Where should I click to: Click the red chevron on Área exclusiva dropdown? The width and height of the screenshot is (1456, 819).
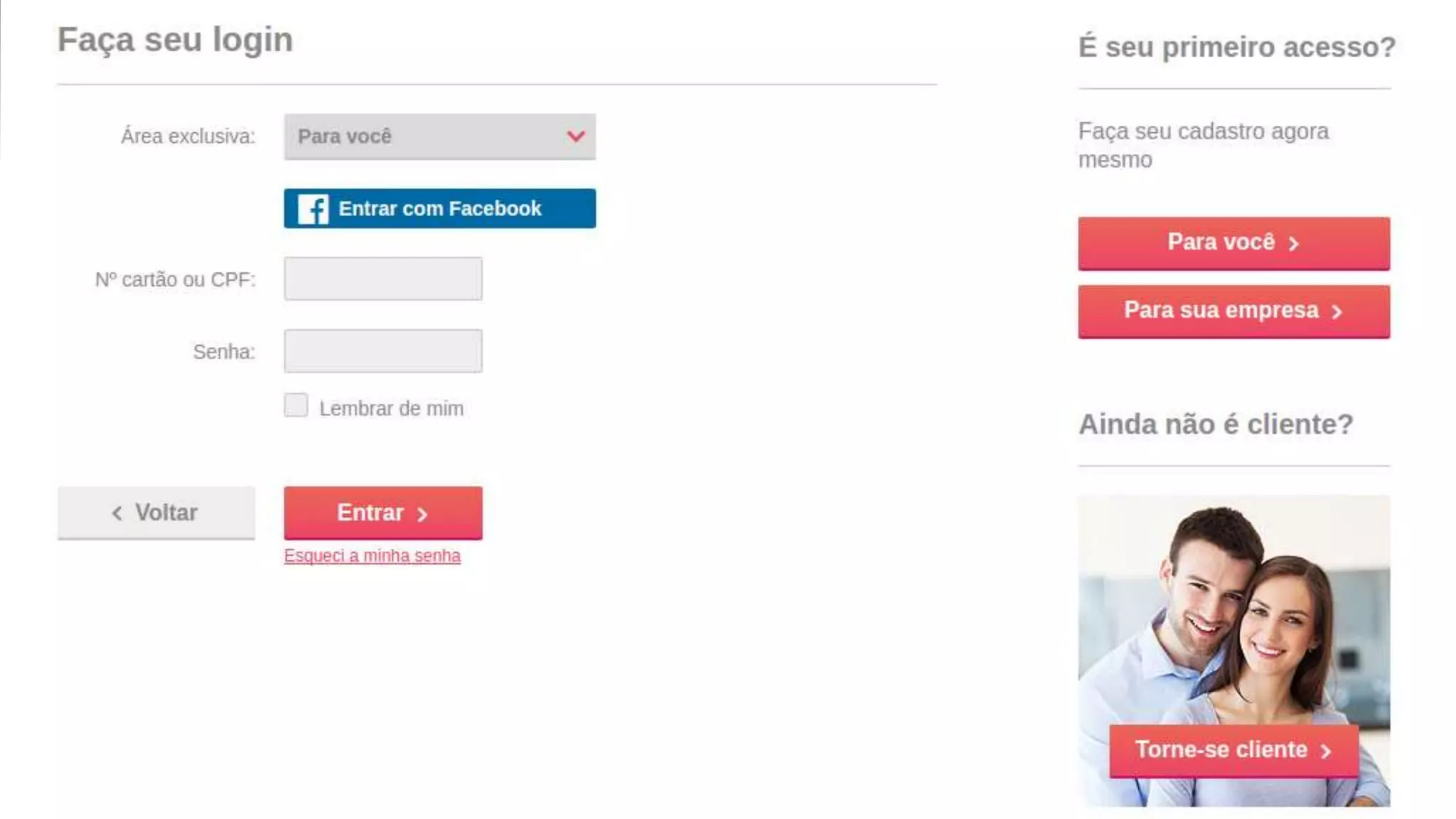tap(576, 136)
